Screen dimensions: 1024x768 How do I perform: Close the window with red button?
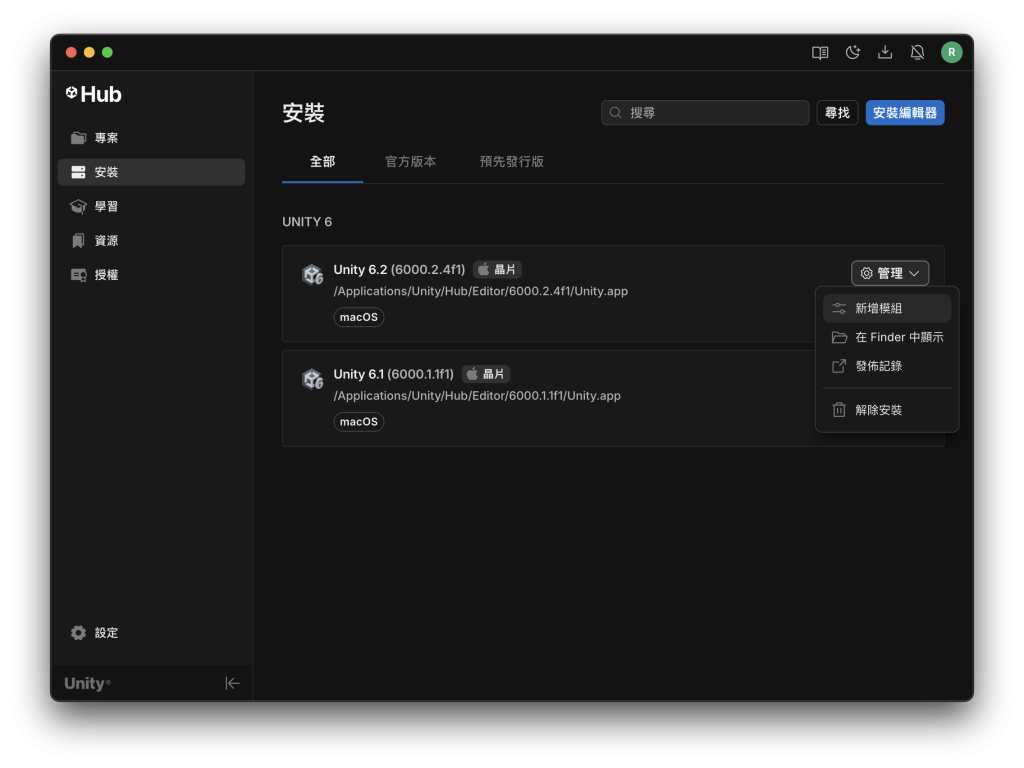point(71,52)
